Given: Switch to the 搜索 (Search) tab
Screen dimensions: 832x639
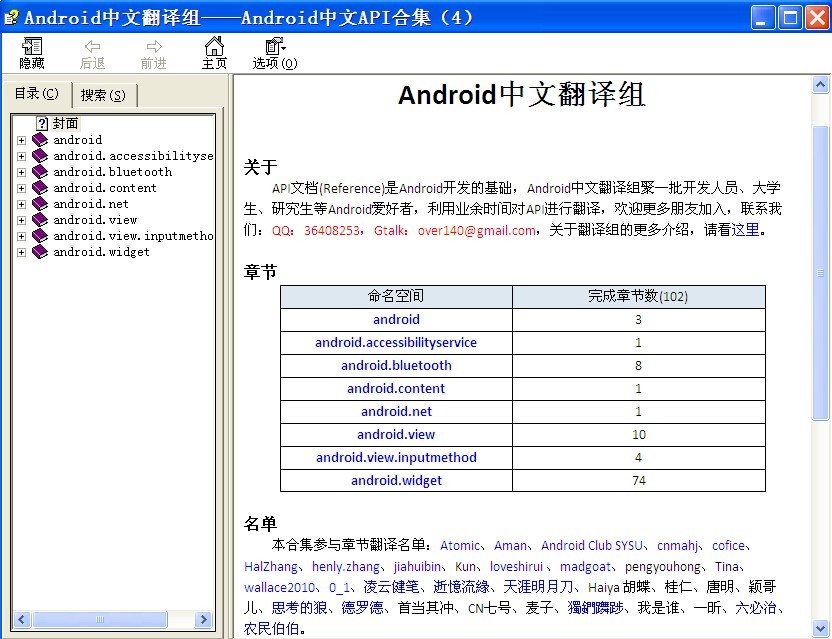Looking at the screenshot, I should tap(103, 94).
